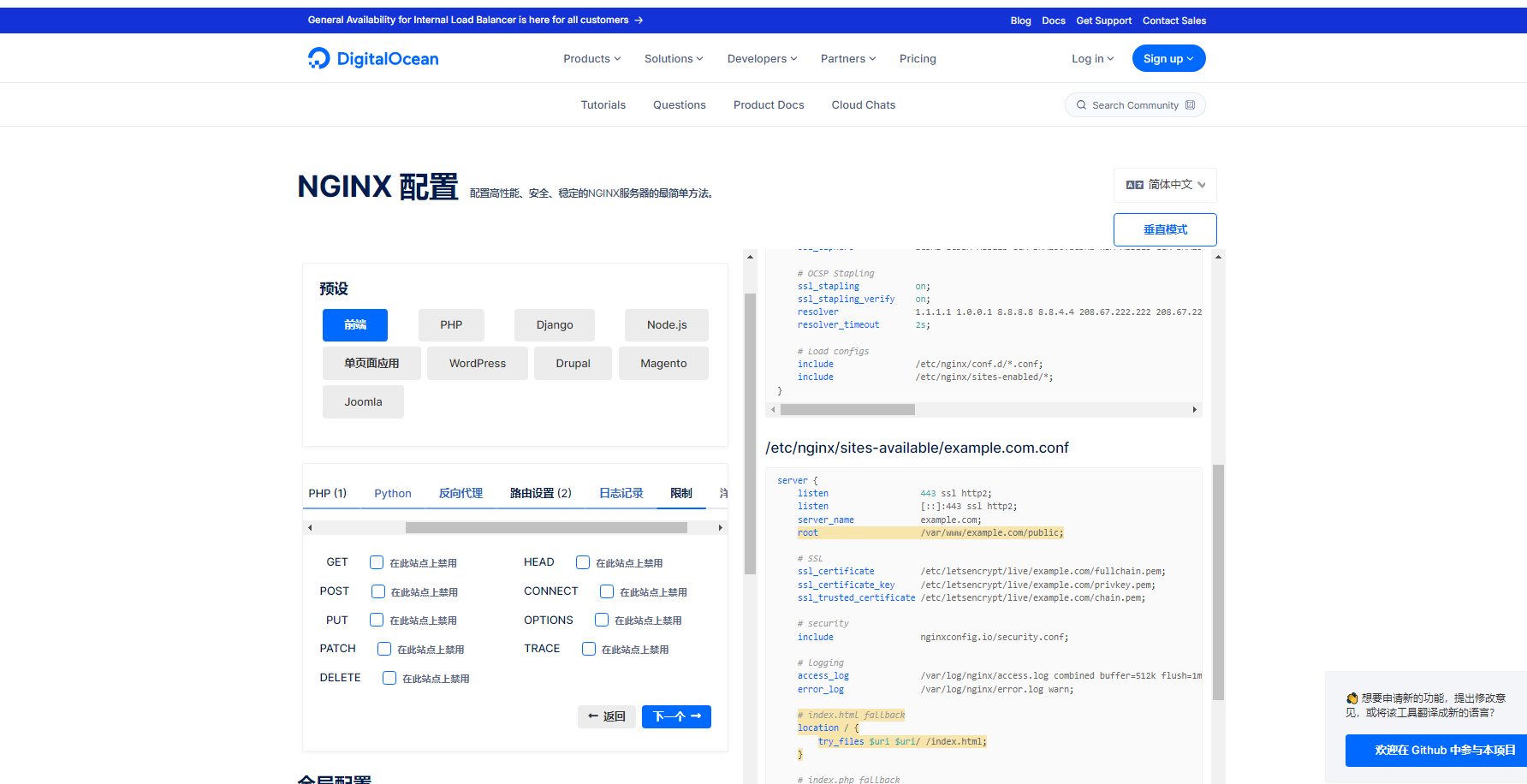Expand the Solutions menu

coord(674,58)
